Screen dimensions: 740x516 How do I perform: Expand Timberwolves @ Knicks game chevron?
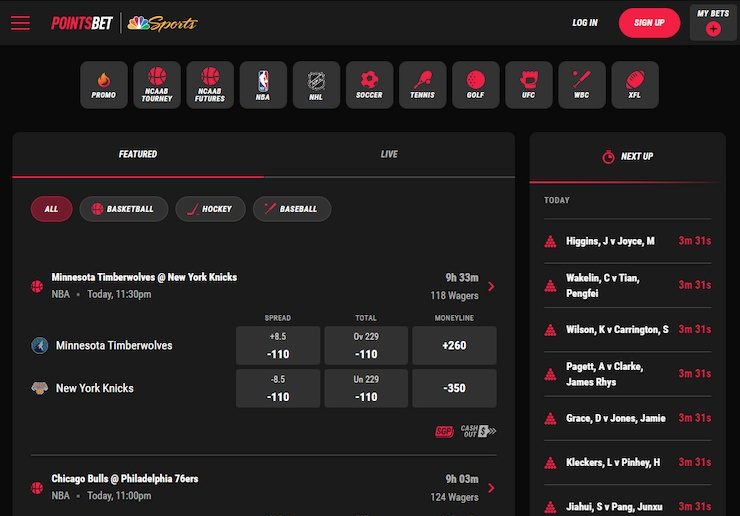tap(491, 286)
